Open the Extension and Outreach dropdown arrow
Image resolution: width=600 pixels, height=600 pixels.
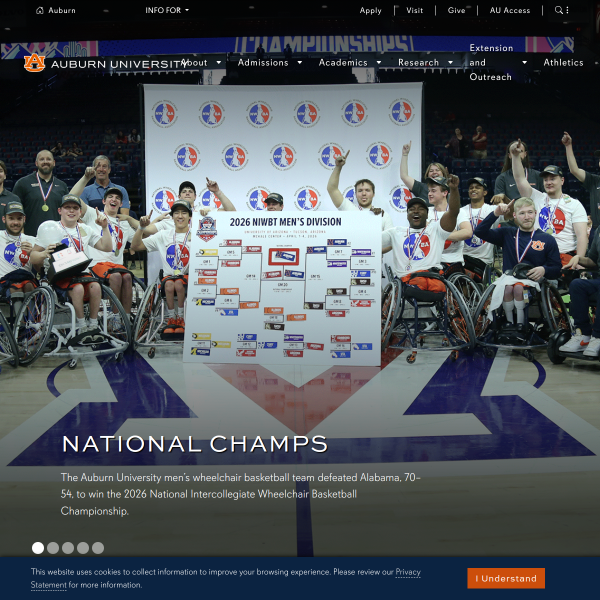524,62
